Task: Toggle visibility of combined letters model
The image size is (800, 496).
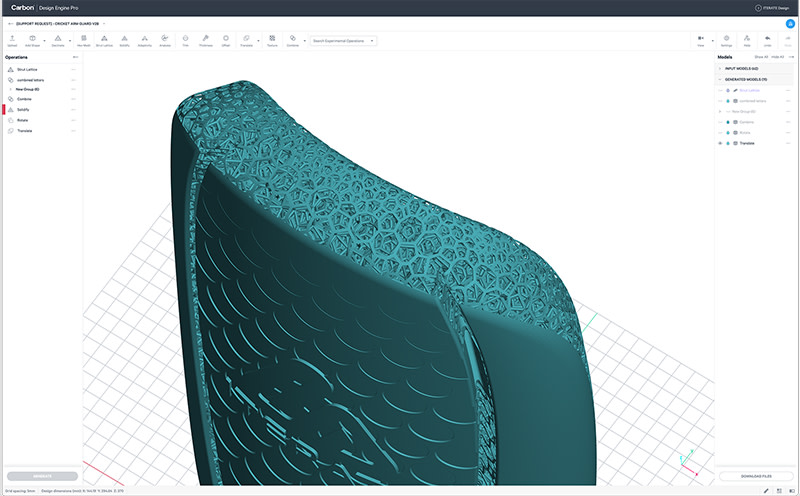Action: coord(720,101)
